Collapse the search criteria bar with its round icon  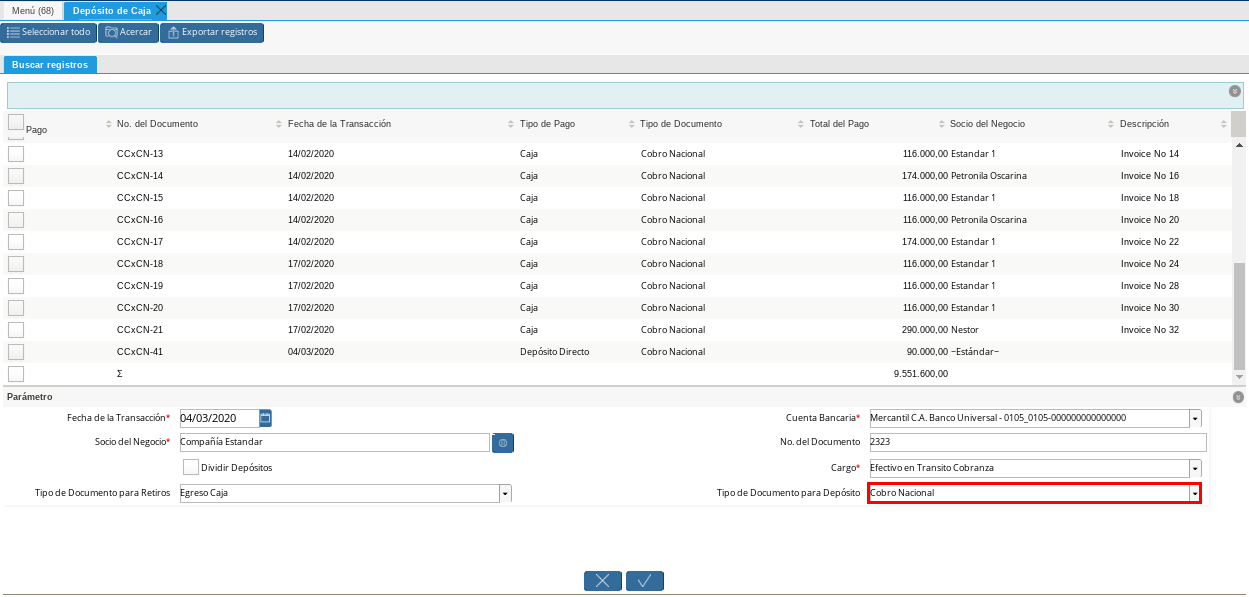1235,91
